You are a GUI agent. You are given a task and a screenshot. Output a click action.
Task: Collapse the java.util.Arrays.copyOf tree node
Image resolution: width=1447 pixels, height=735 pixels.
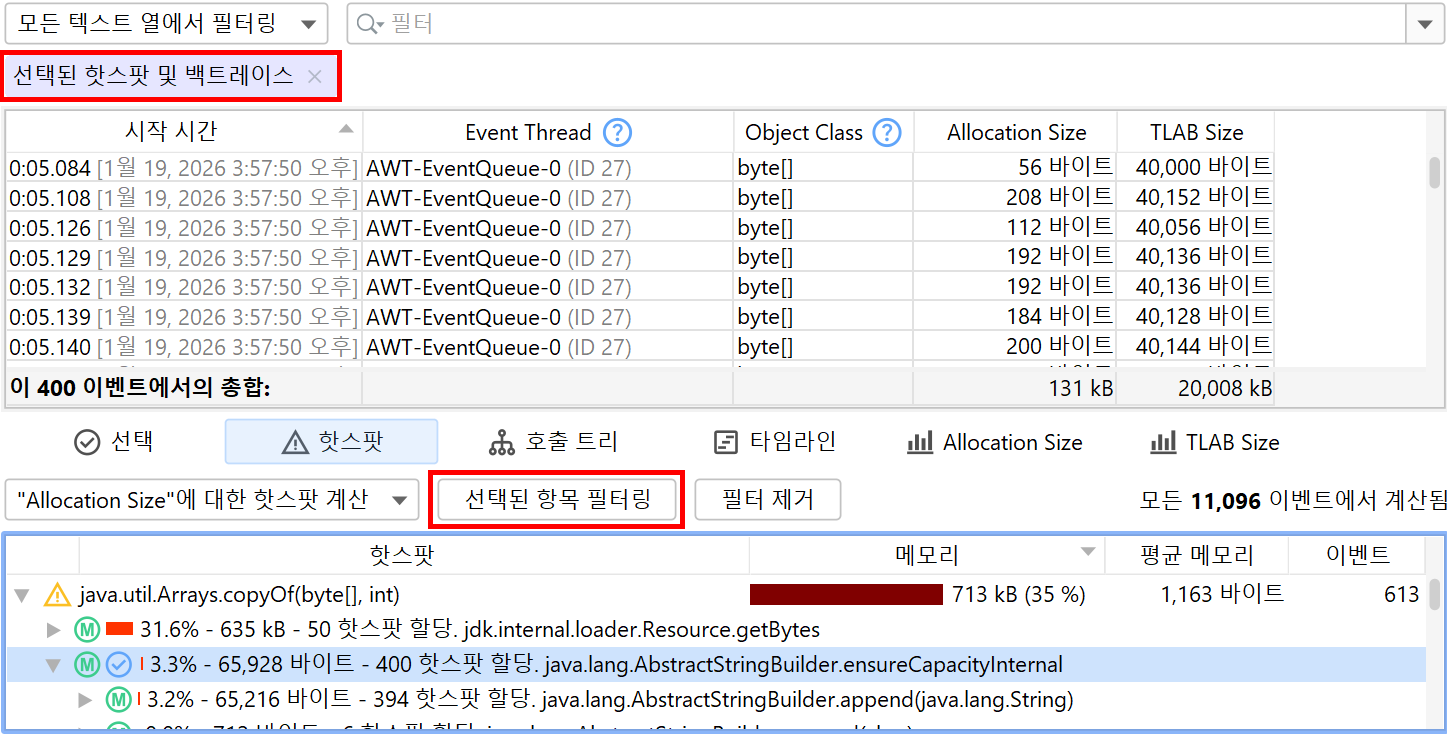tap(22, 596)
